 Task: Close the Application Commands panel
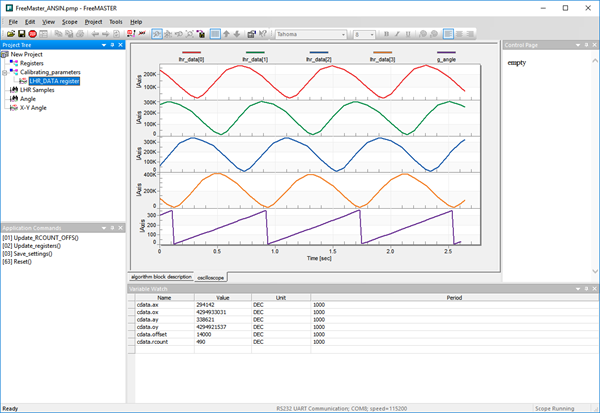[x=121, y=228]
